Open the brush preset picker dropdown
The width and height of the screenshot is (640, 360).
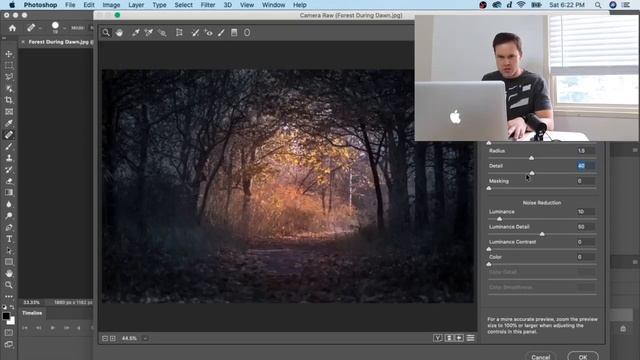(x=64, y=28)
